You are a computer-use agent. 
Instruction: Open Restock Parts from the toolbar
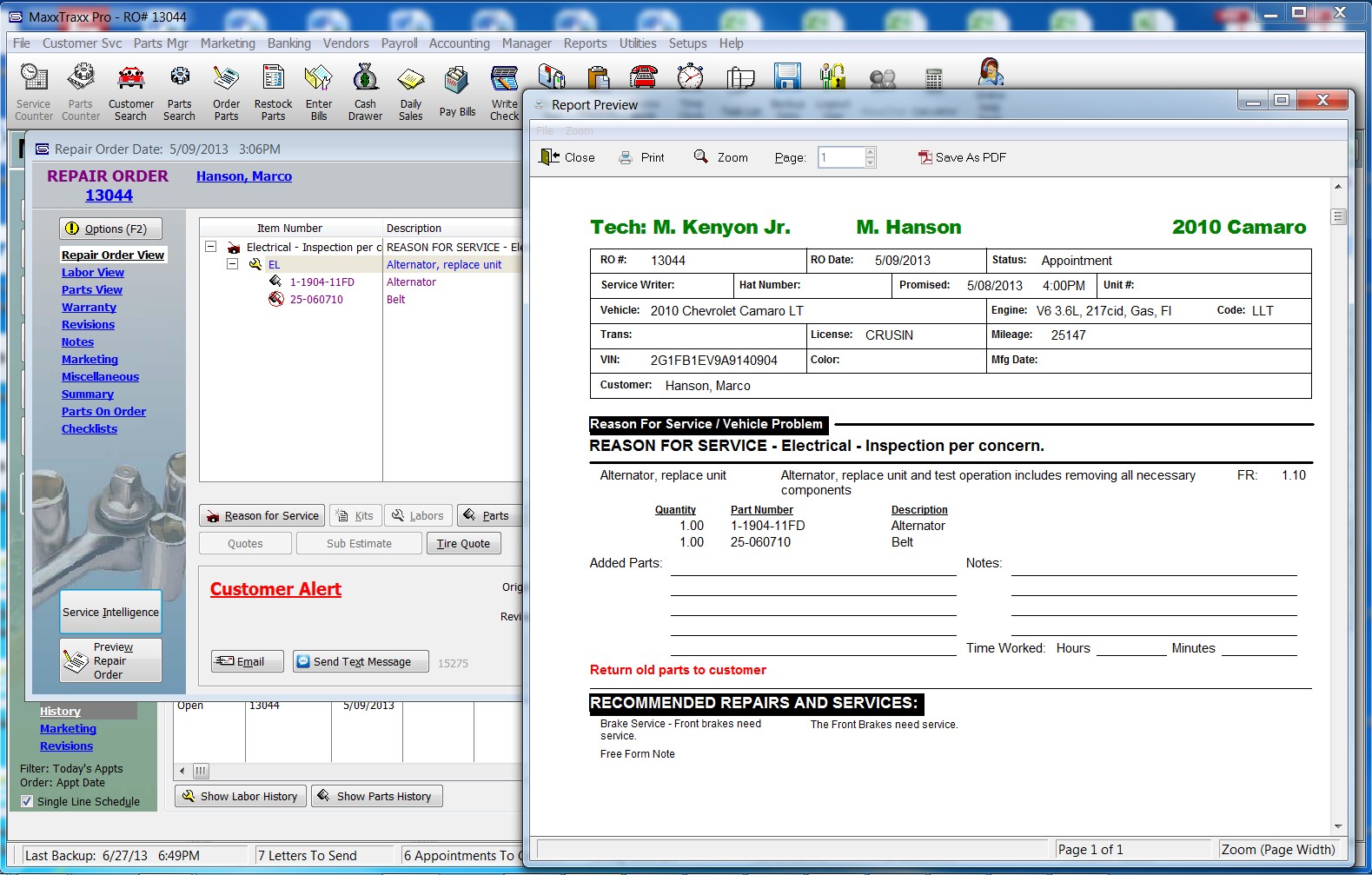pyautogui.click(x=274, y=92)
